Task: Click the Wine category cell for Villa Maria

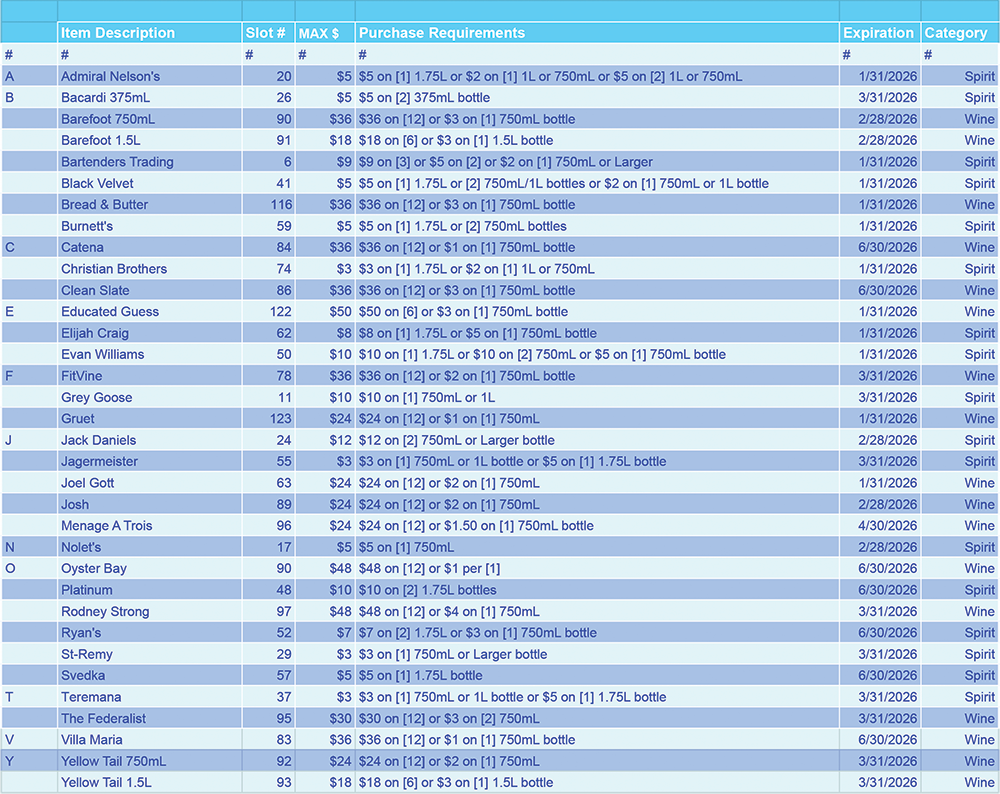Action: tap(979, 740)
